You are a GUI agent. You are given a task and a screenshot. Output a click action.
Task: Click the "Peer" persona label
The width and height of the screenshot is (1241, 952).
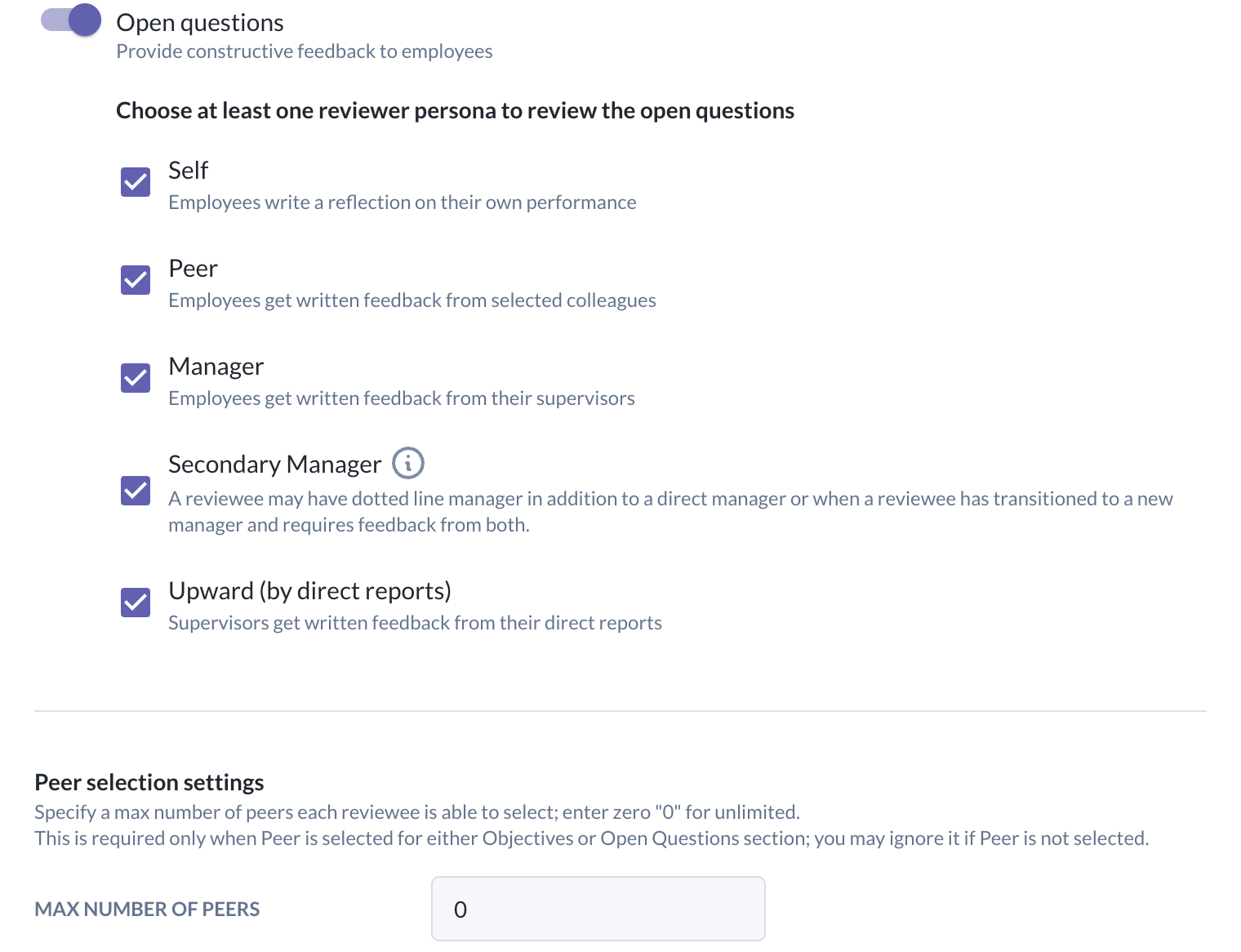[193, 269]
